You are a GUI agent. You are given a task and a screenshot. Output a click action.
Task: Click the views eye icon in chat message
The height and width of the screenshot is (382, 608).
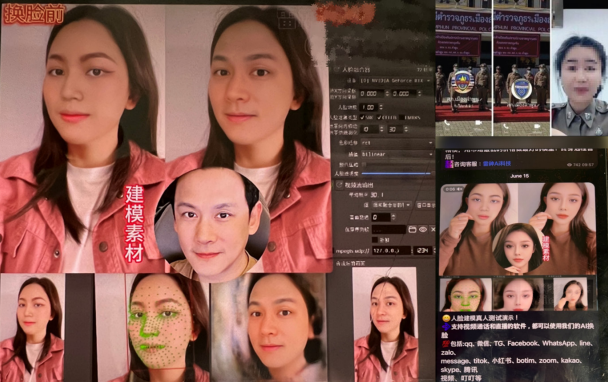[x=569, y=165]
